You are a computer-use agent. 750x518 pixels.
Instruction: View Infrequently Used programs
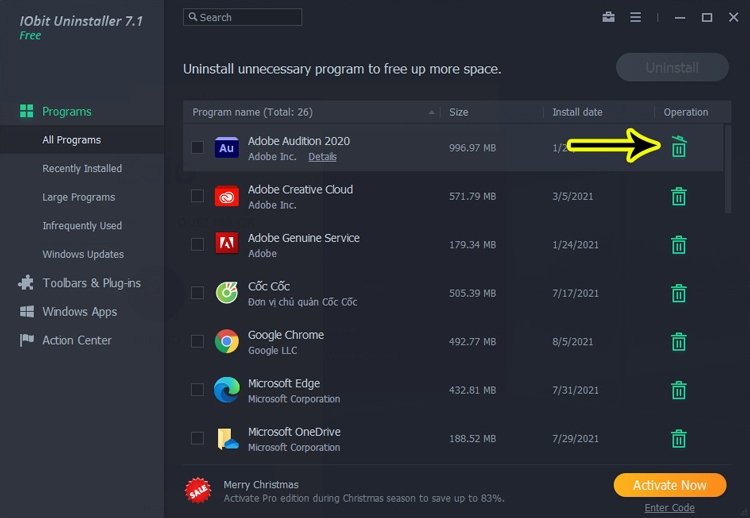coord(82,226)
